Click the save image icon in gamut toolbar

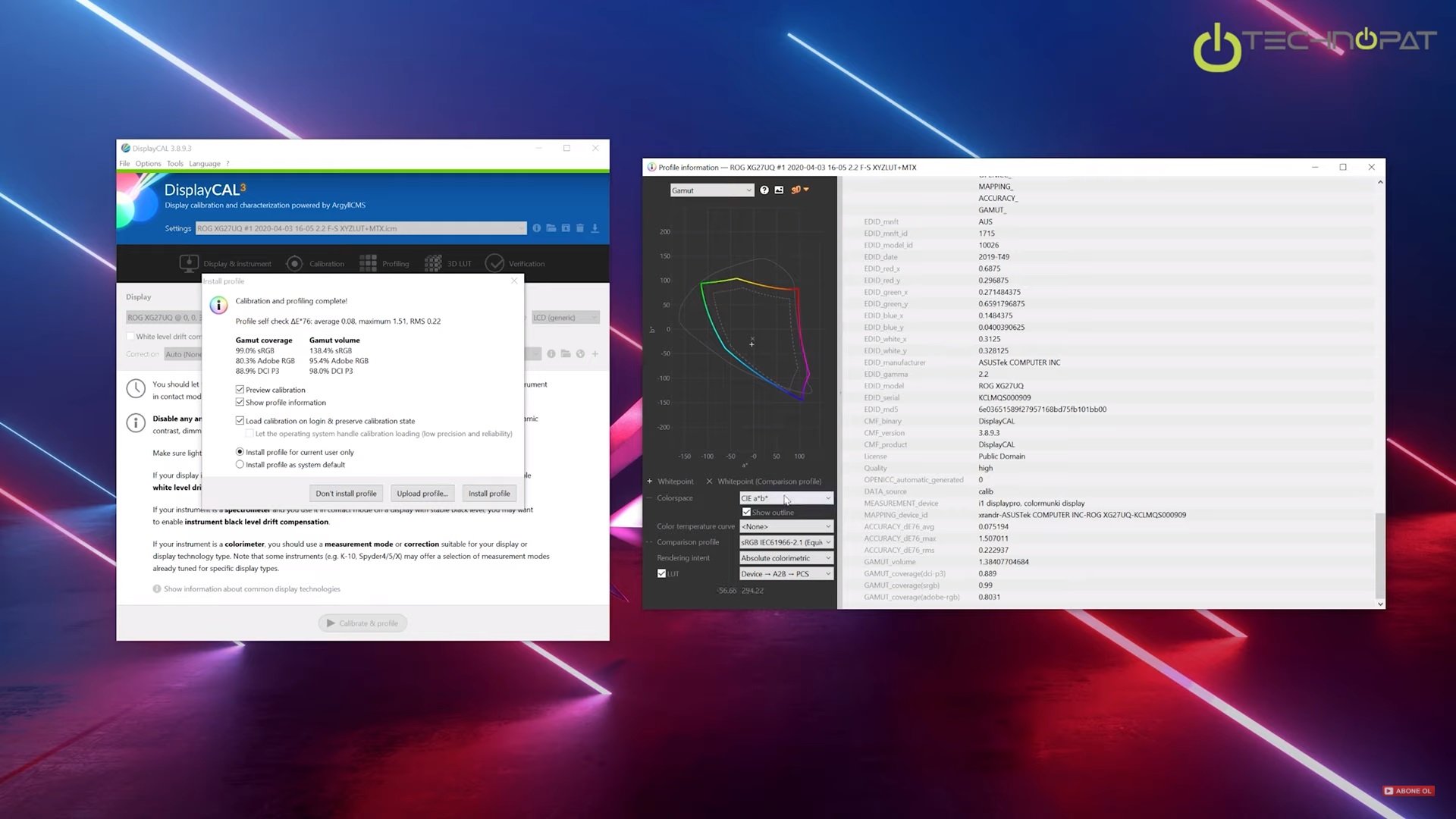pos(779,190)
